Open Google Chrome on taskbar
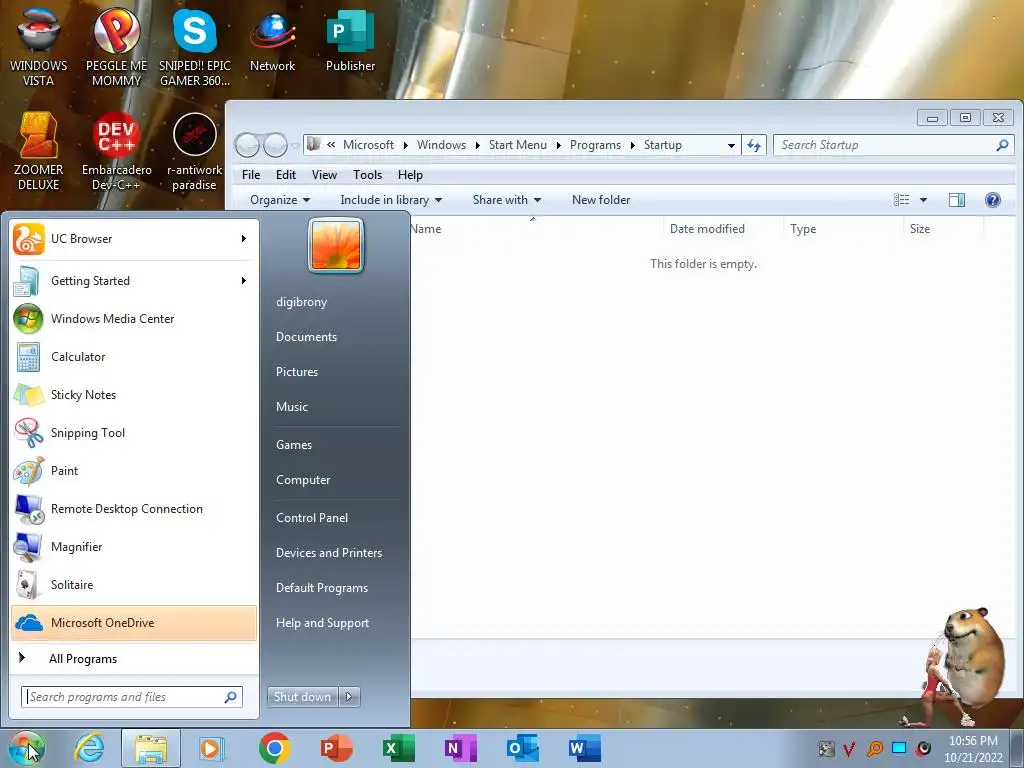1024x768 pixels. [x=274, y=748]
